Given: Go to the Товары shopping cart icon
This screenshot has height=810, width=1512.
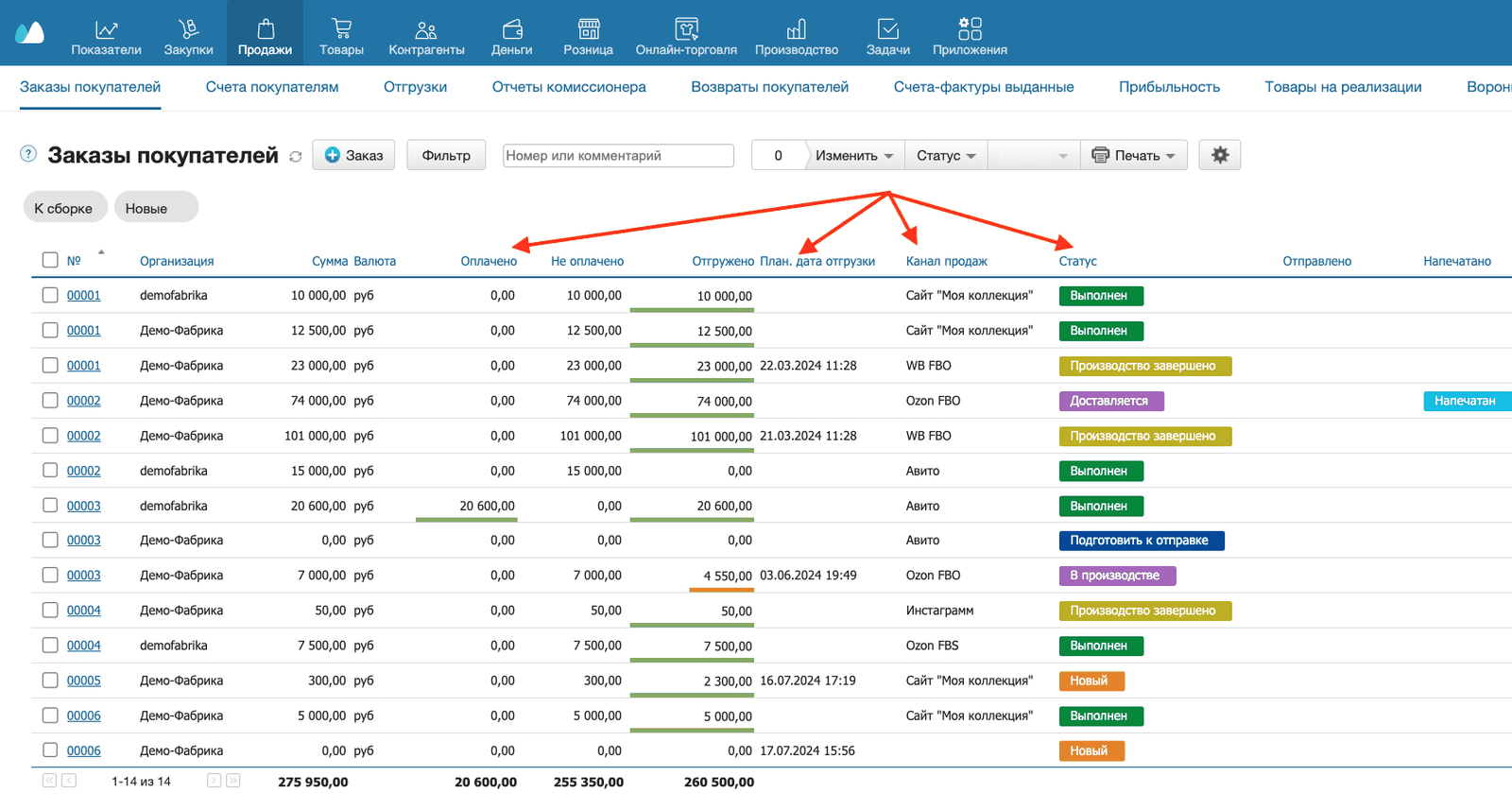Looking at the screenshot, I should coord(341,29).
